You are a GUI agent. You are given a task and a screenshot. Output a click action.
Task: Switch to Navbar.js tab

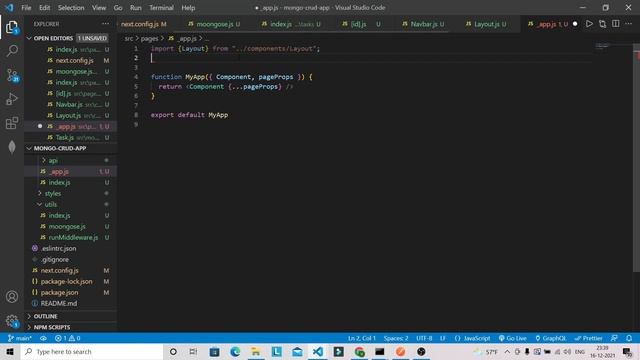pyautogui.click(x=423, y=24)
